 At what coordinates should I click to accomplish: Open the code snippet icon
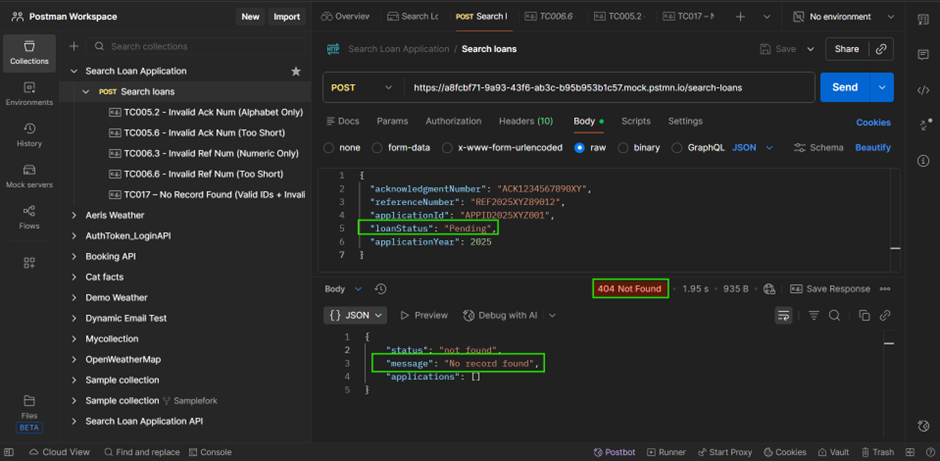click(x=923, y=91)
